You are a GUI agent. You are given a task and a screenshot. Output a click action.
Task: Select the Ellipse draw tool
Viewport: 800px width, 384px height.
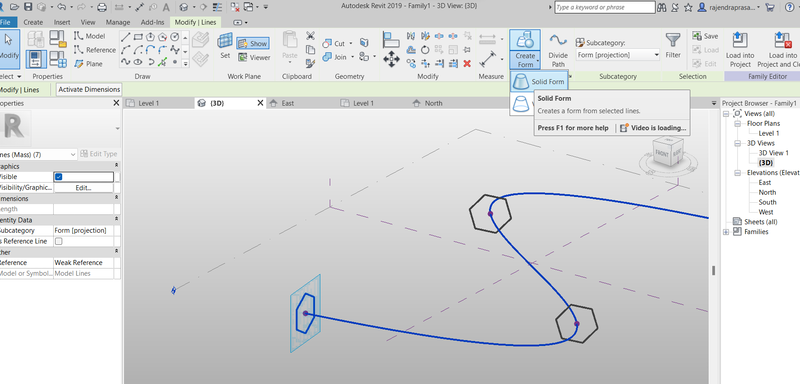pyautogui.click(x=138, y=62)
